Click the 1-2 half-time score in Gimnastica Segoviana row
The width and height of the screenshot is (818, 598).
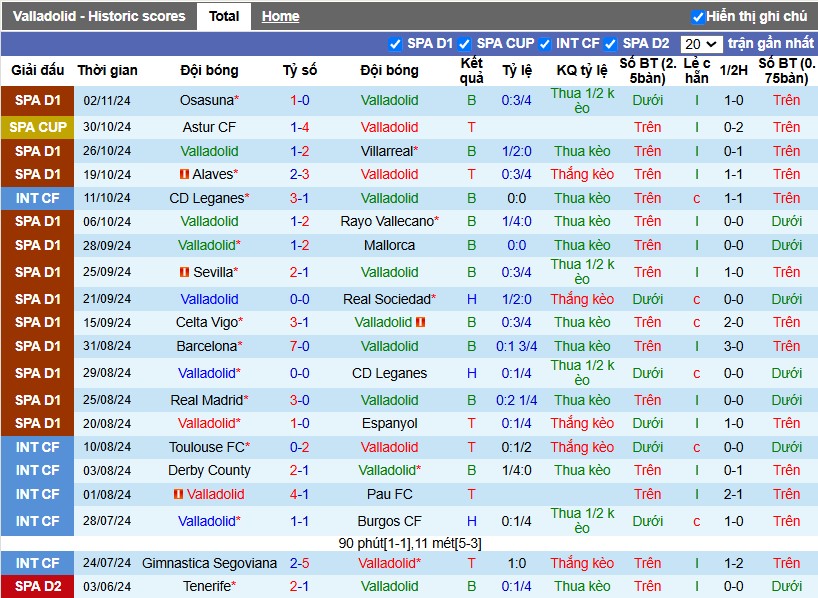point(733,563)
